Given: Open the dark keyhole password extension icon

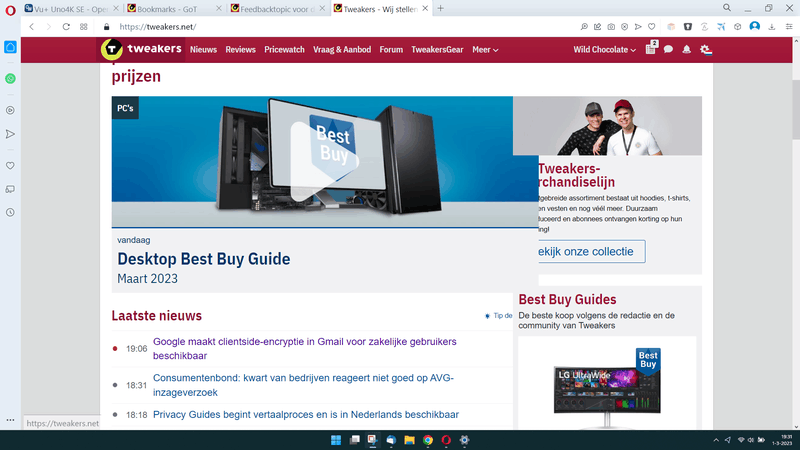Looking at the screenshot, I should tap(688, 27).
